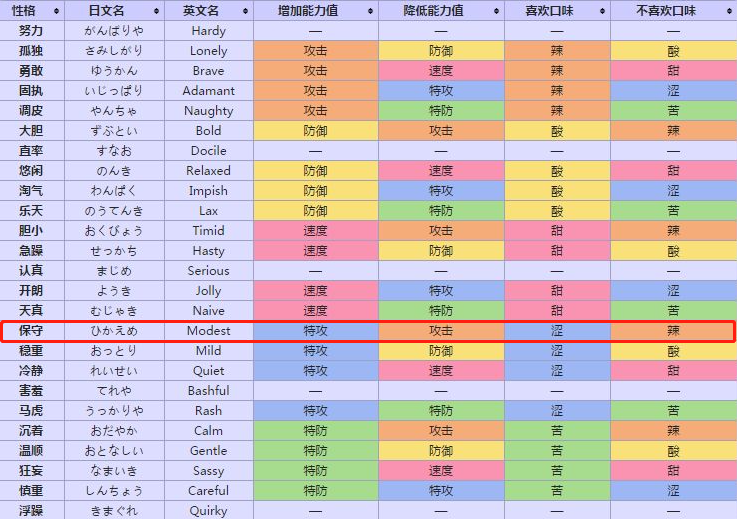Select the Calm cell
The height and width of the screenshot is (519, 737).
click(209, 431)
